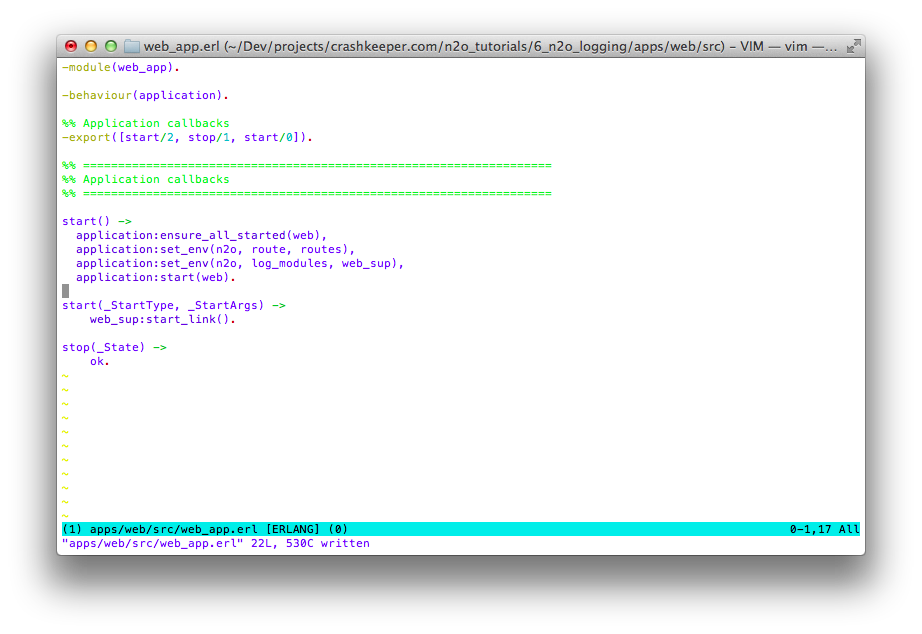
Task: Click the -export([start/2, stop/1, start/0]) line
Action: point(187,137)
